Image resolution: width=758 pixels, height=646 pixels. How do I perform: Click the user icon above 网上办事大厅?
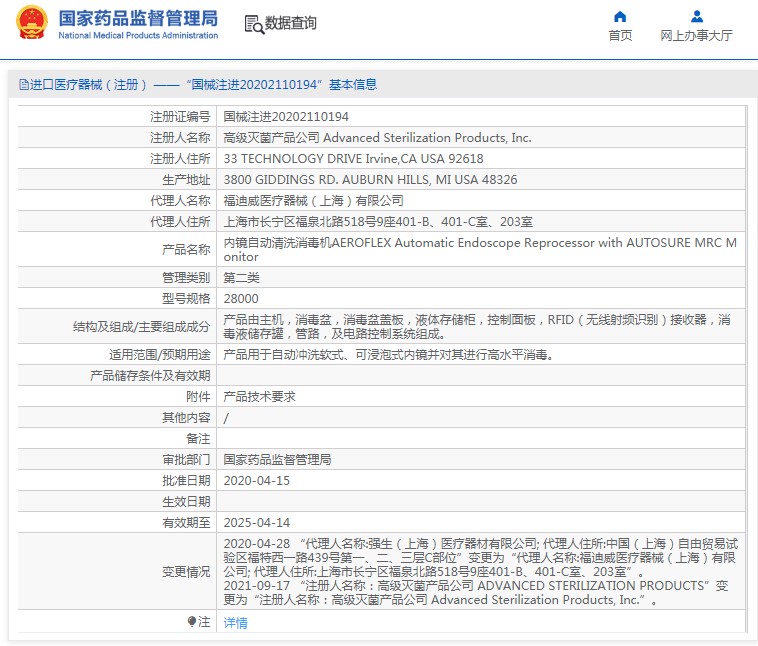[696, 16]
